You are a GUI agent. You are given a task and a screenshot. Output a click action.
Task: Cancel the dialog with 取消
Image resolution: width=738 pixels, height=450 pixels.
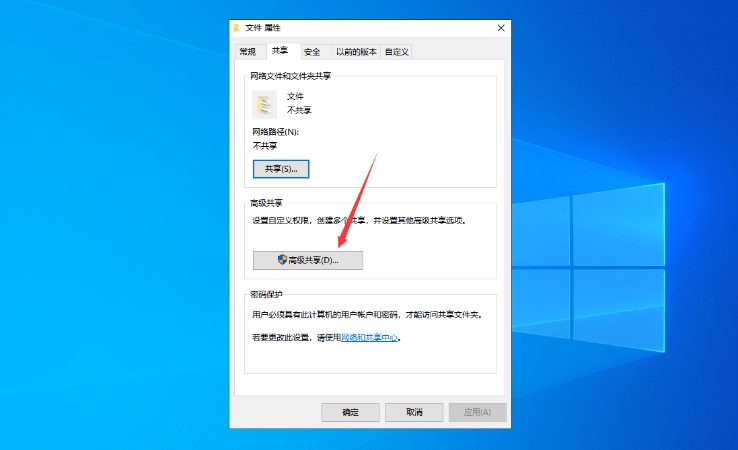414,412
